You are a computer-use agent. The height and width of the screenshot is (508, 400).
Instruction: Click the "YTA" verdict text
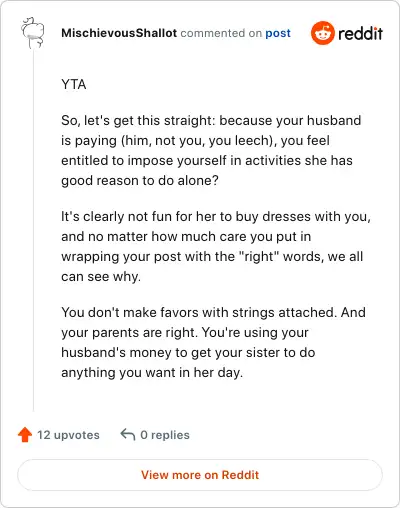(x=74, y=84)
